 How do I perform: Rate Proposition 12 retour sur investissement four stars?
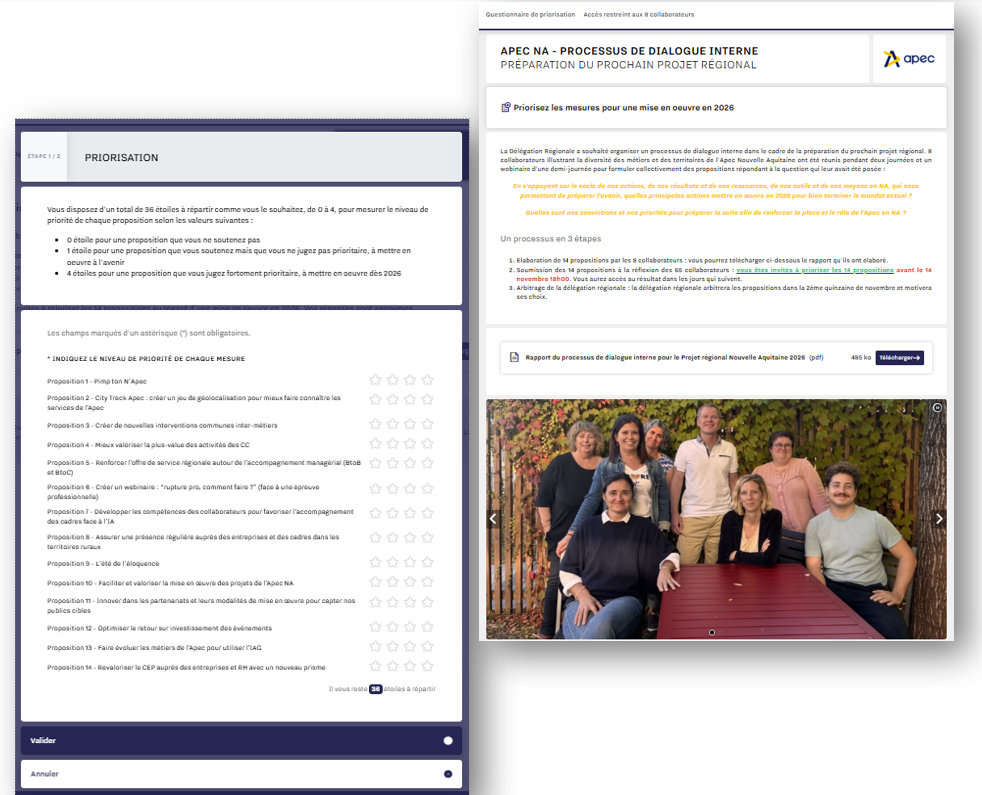(x=427, y=626)
